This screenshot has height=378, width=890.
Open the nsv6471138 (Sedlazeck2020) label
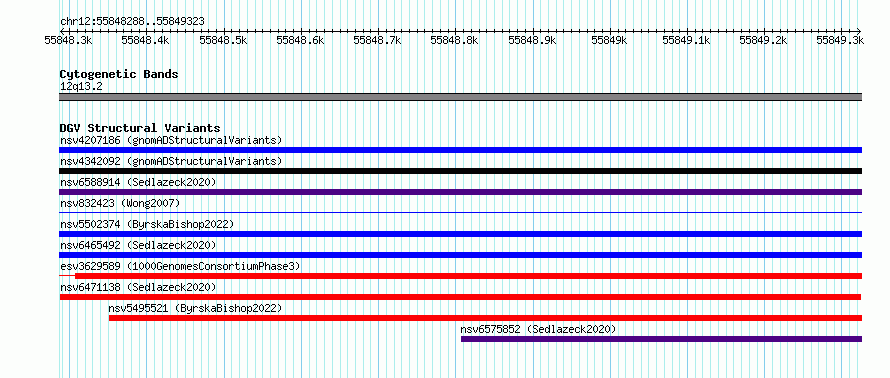click(138, 287)
